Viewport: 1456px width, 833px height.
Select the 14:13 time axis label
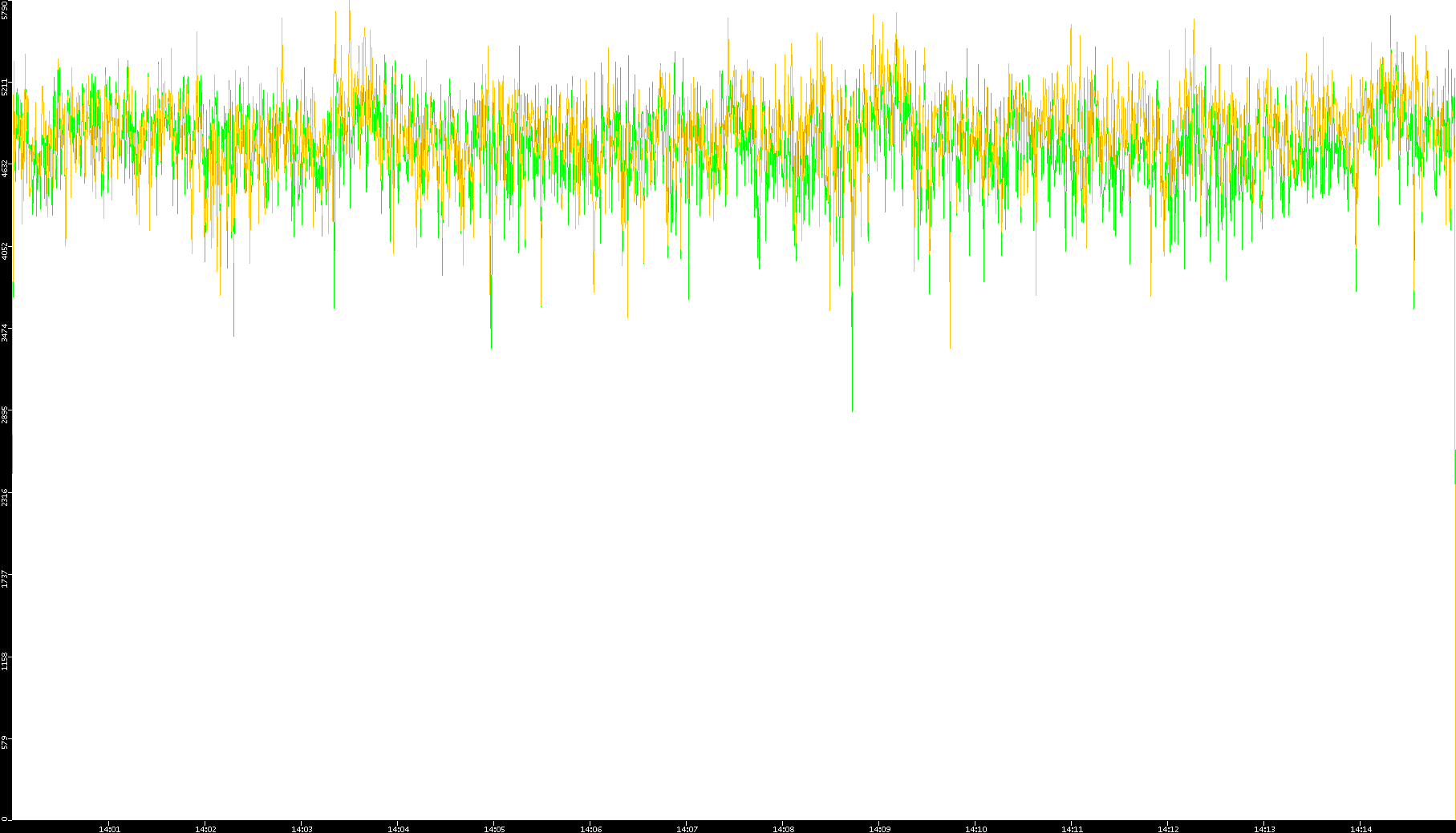pyautogui.click(x=1264, y=829)
